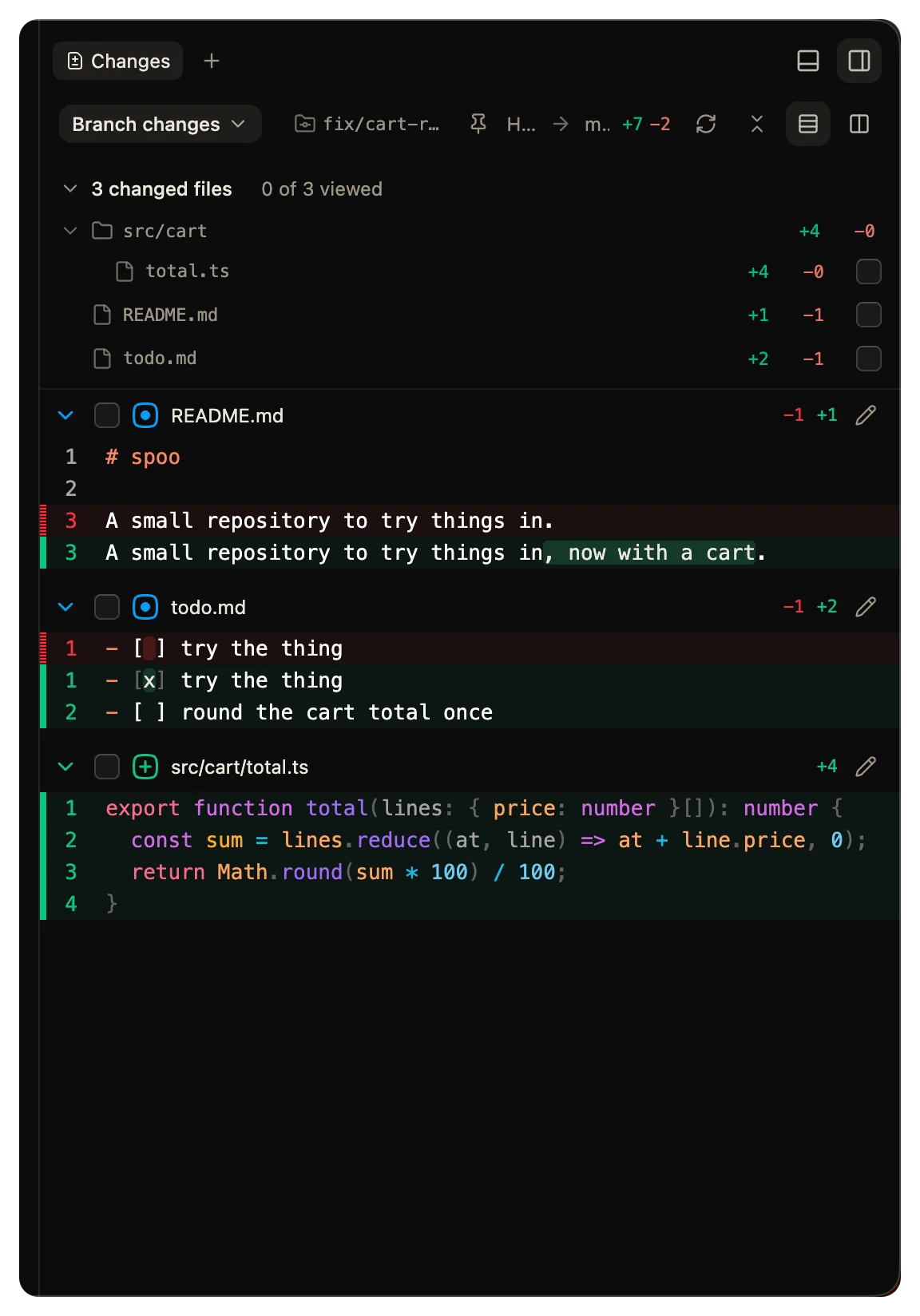Viewport: 920px width, 1316px height.
Task: Toggle the right sidebar panel icon
Action: point(859,61)
